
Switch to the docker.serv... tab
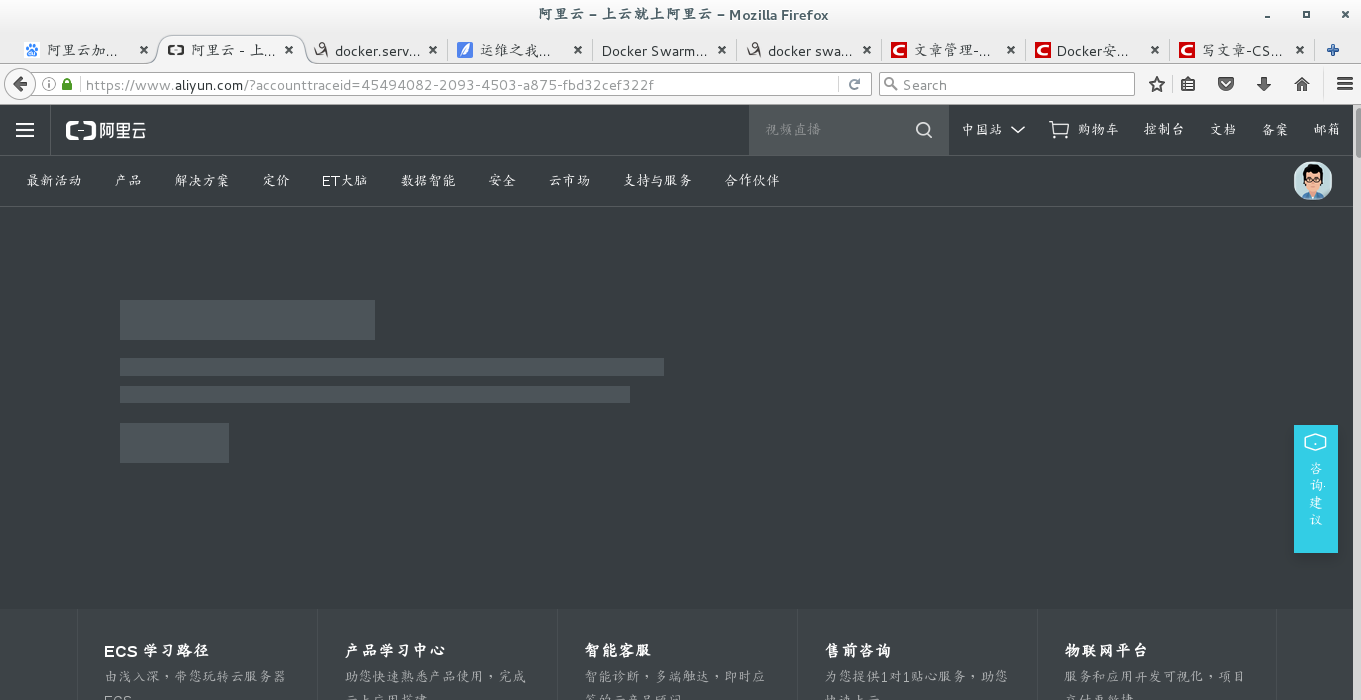click(375, 50)
